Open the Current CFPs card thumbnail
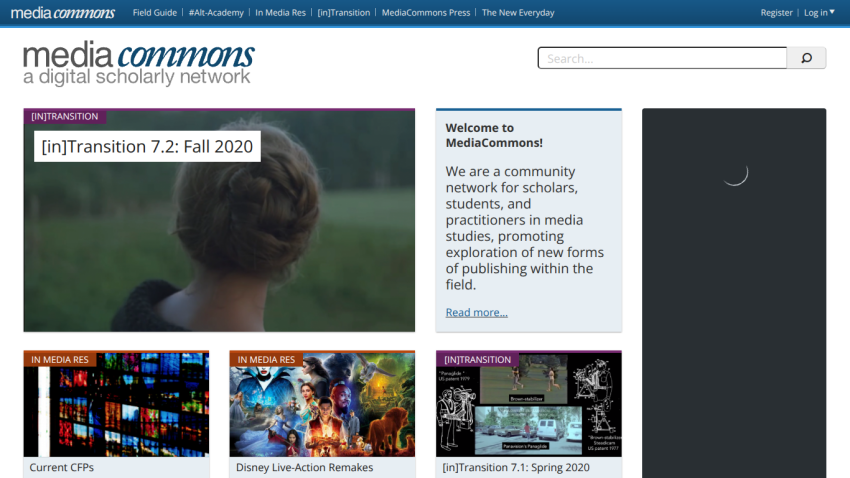Image resolution: width=850 pixels, height=478 pixels. click(116, 404)
